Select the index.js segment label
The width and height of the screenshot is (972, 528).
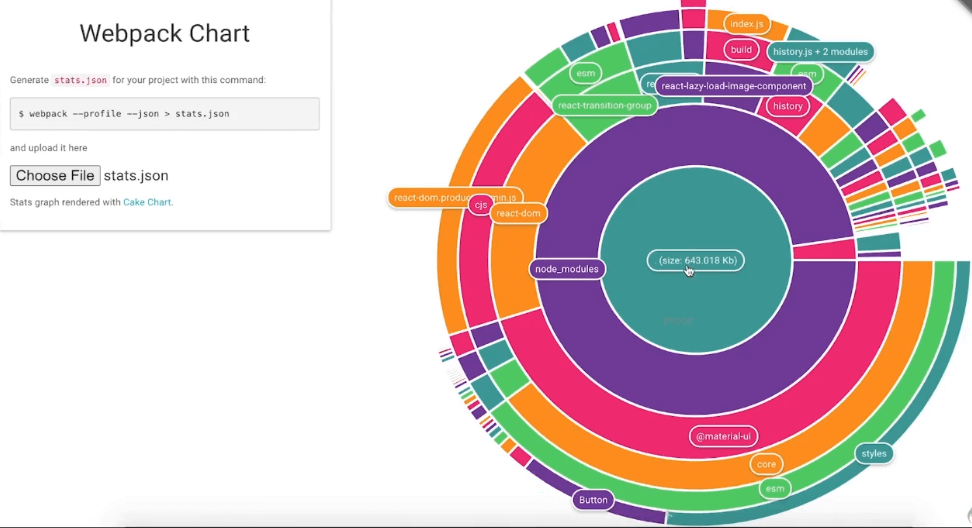746,24
